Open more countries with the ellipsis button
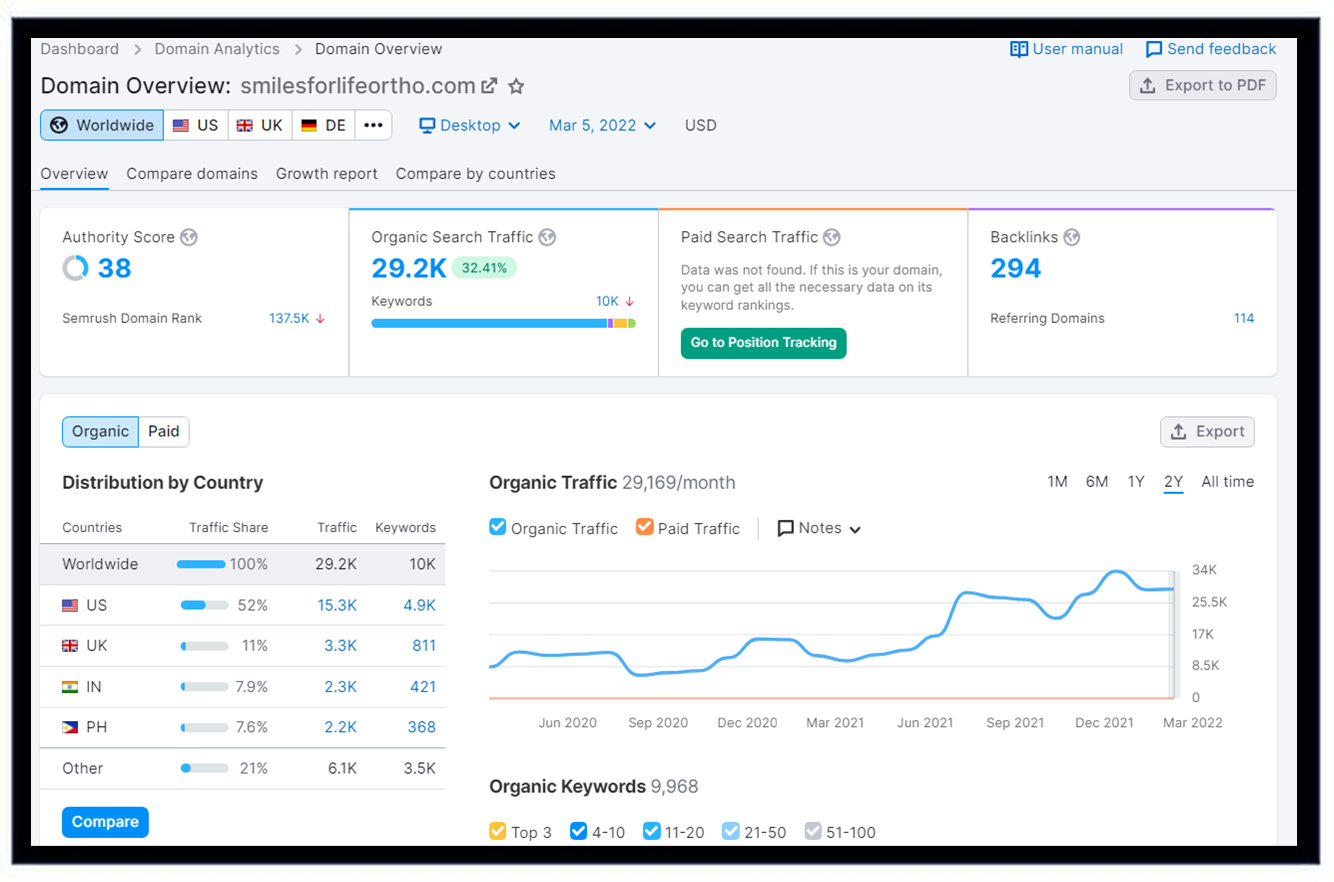 pos(373,125)
